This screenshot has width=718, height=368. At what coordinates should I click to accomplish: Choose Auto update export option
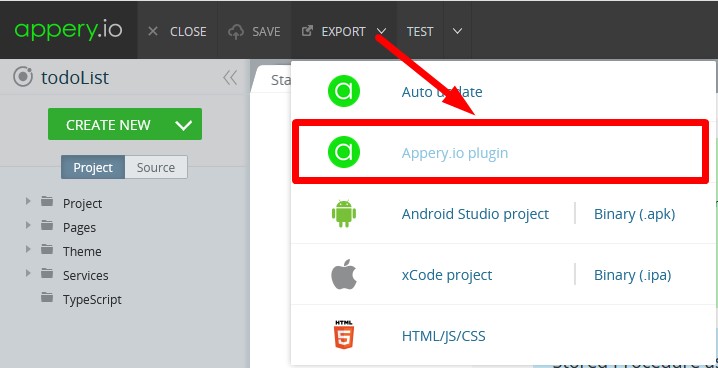[442, 92]
